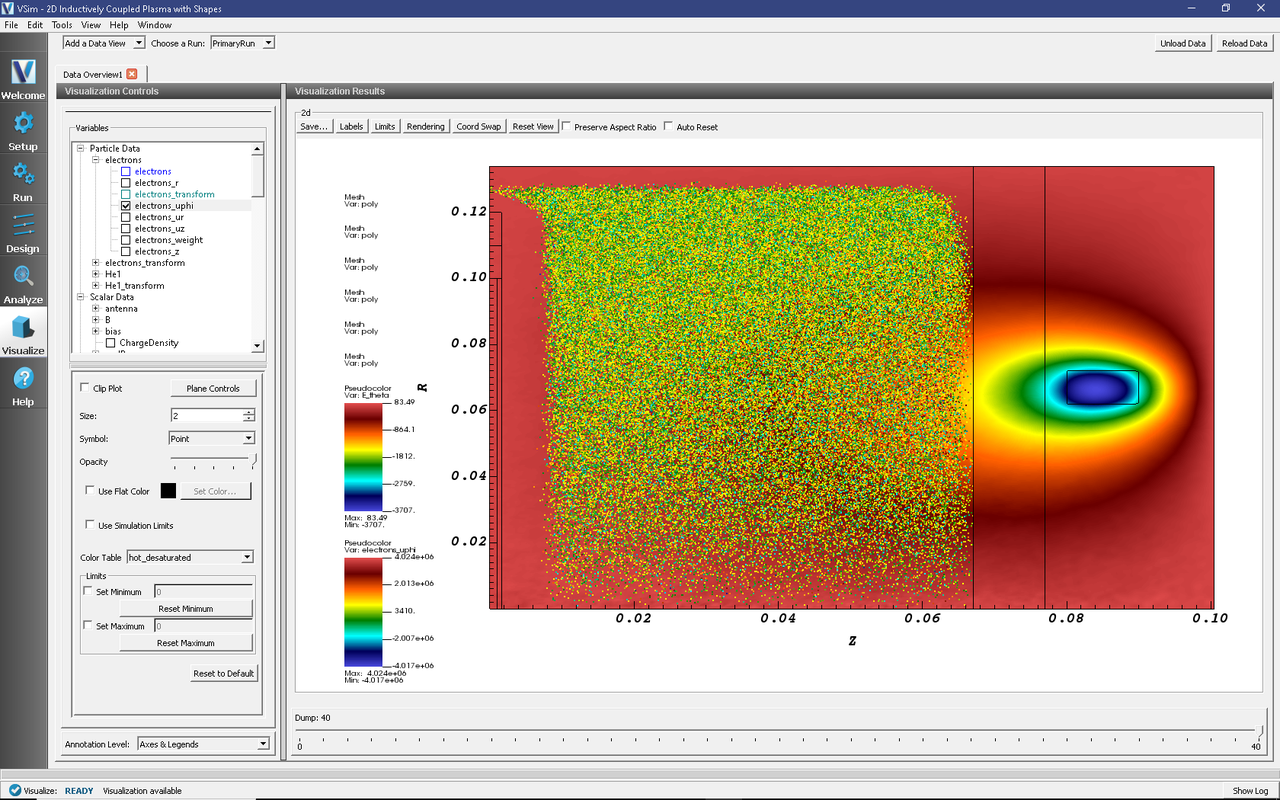Uncheck the electrons_uphi checkbox
Screen dimensions: 1280x800
pos(125,206)
